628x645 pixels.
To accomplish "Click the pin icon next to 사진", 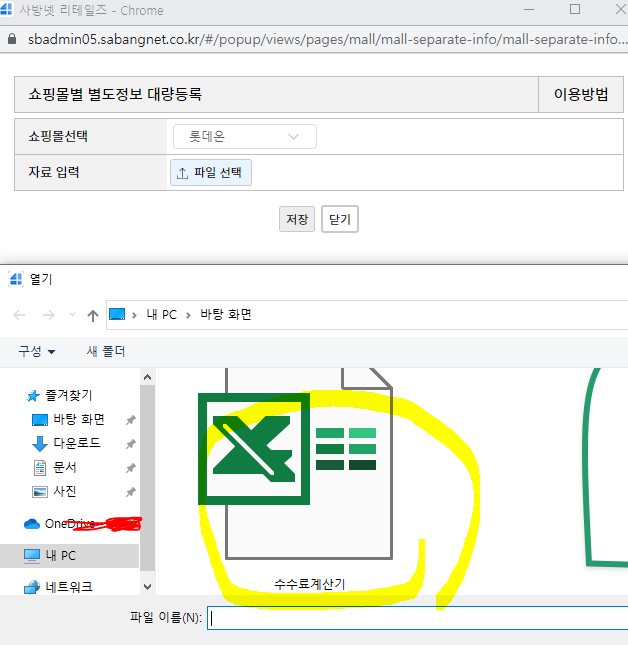I will click(x=130, y=492).
